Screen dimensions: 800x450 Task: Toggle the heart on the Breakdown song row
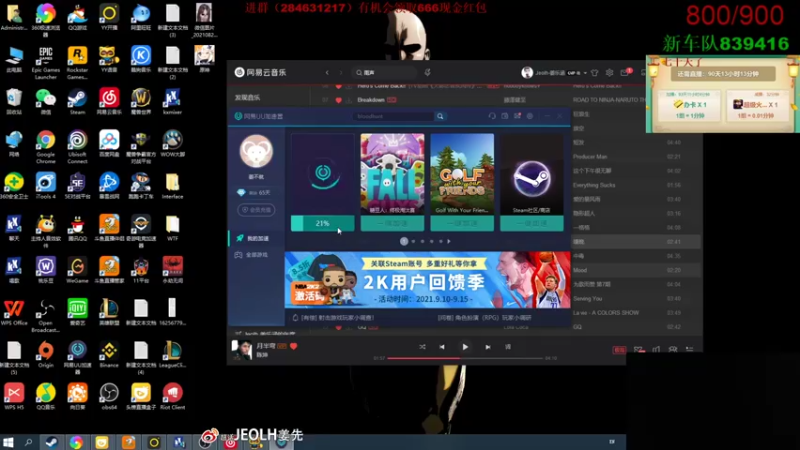click(338, 100)
